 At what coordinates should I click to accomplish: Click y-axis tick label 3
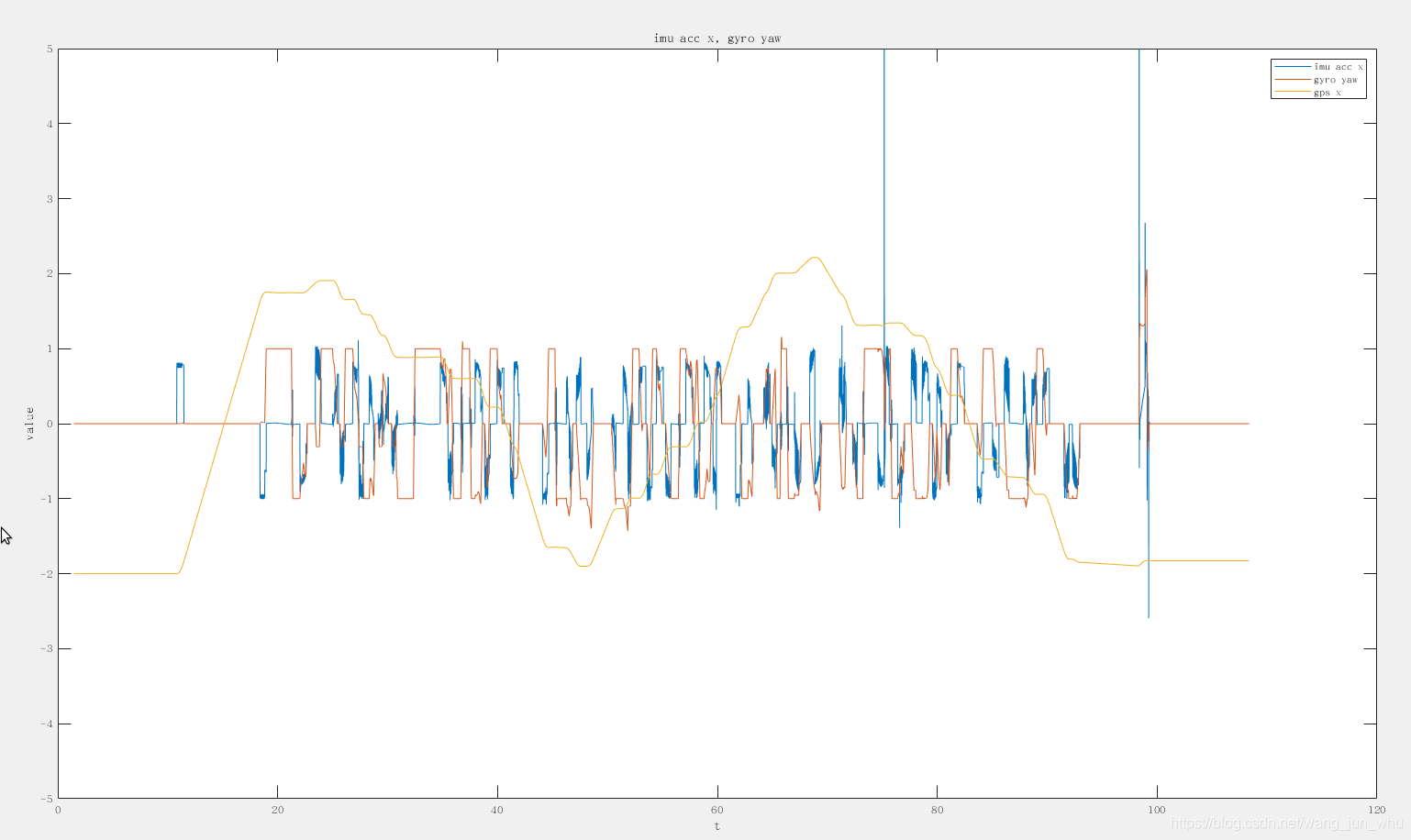[x=49, y=199]
